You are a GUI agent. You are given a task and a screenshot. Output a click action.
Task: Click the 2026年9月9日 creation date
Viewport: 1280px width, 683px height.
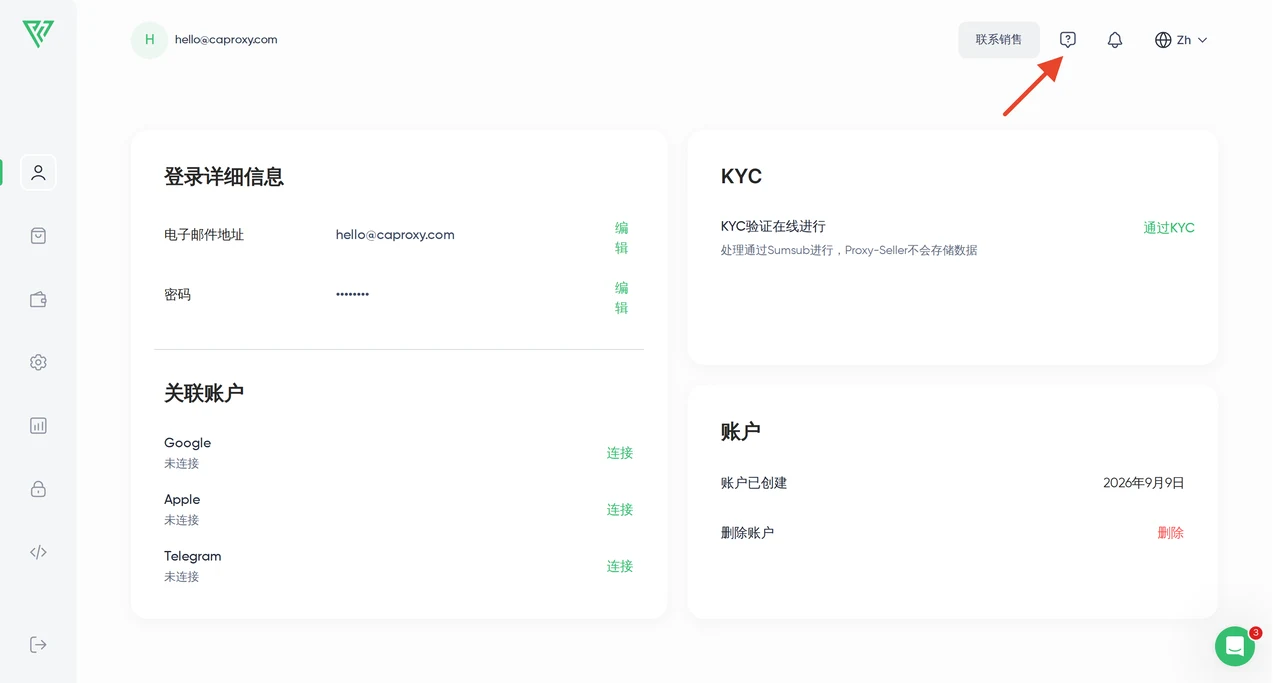[x=1144, y=483]
